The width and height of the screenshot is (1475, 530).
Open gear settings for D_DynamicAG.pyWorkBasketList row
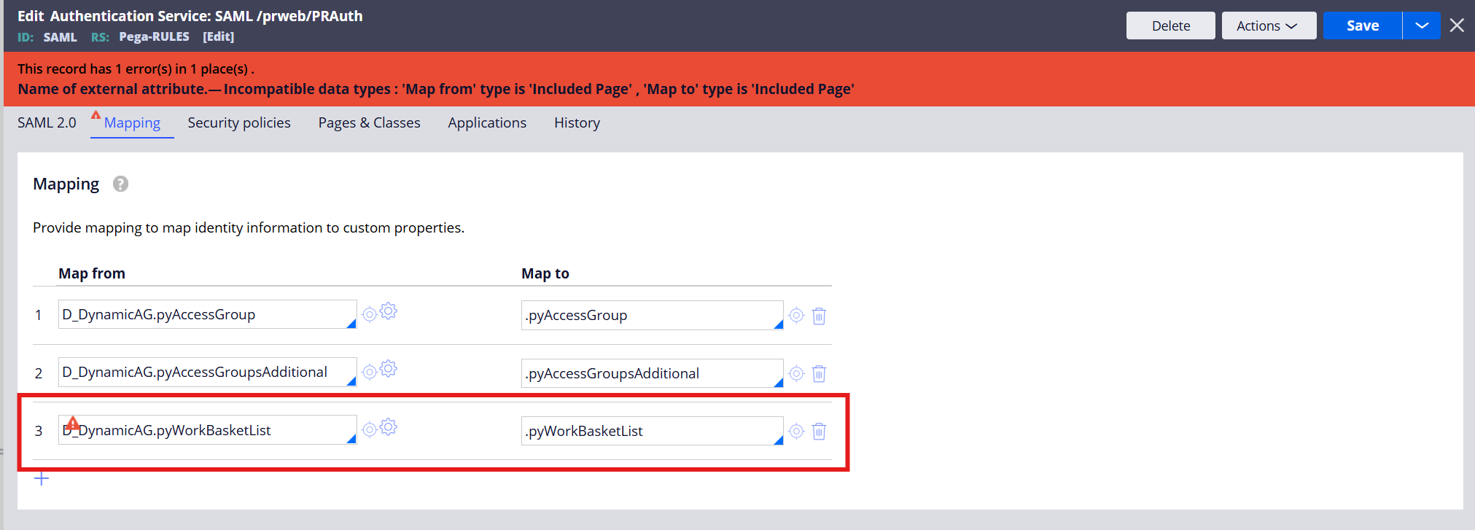(389, 427)
